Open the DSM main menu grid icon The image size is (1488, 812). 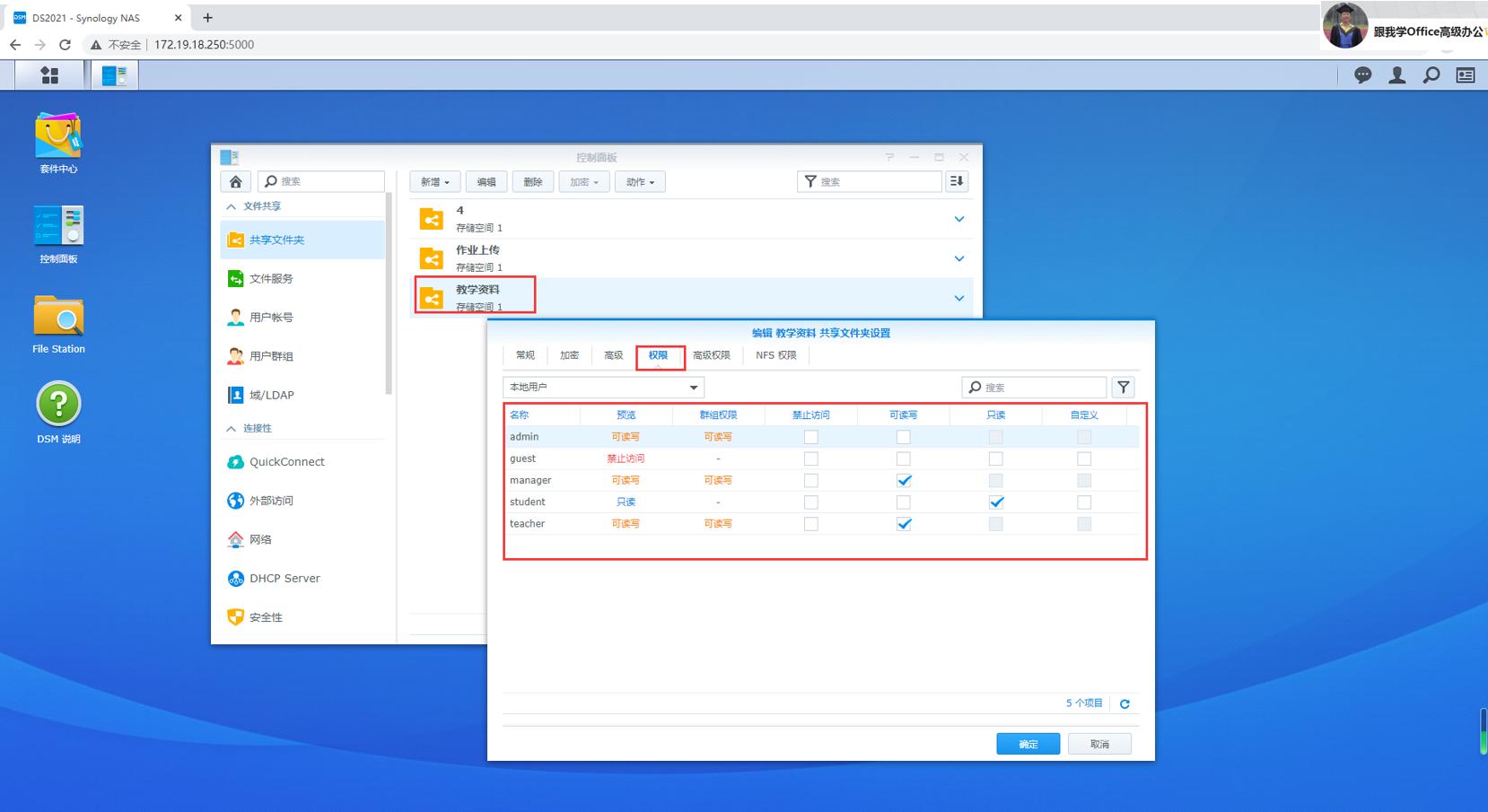(x=50, y=75)
